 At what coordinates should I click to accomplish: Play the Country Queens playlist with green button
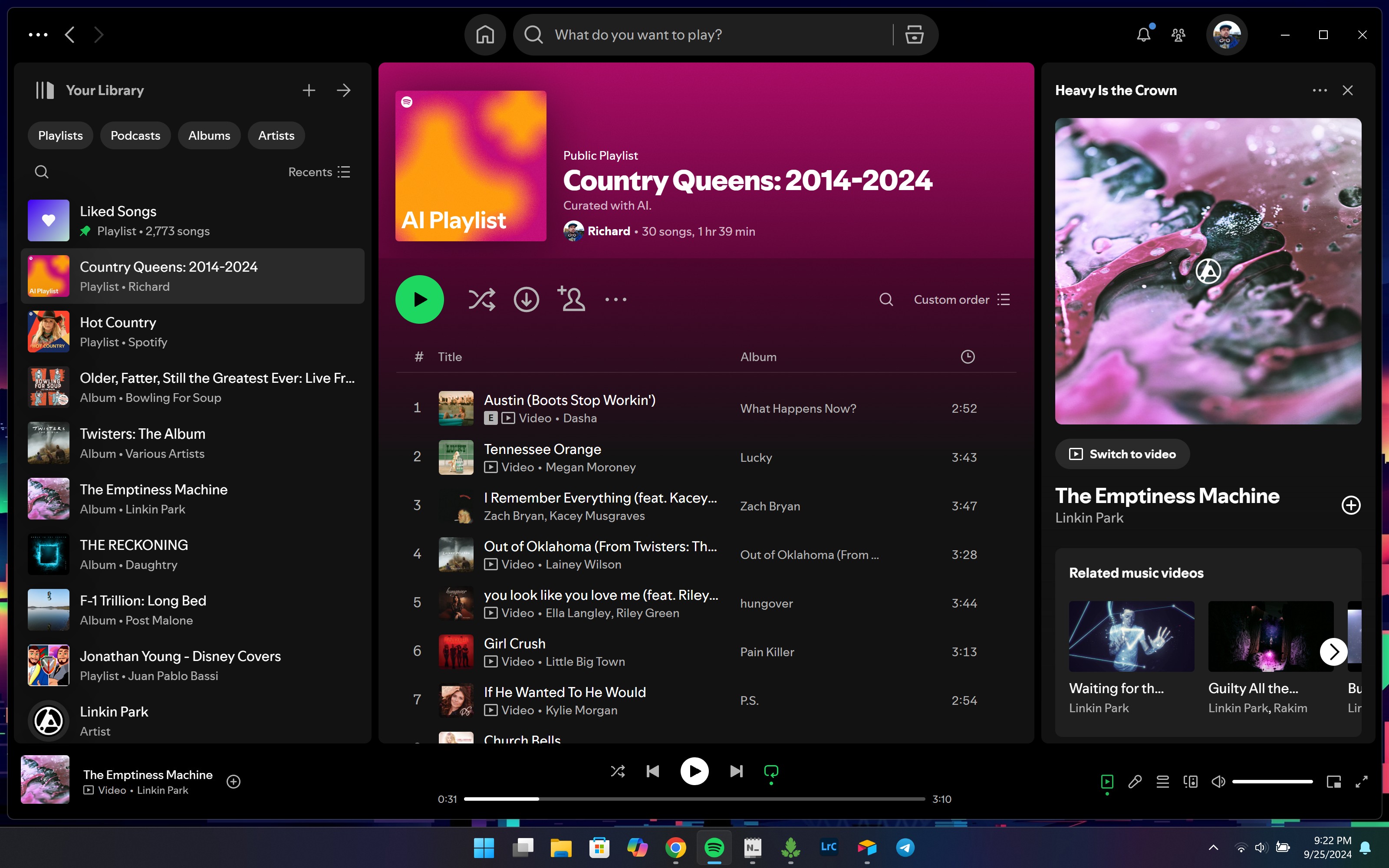click(x=420, y=299)
